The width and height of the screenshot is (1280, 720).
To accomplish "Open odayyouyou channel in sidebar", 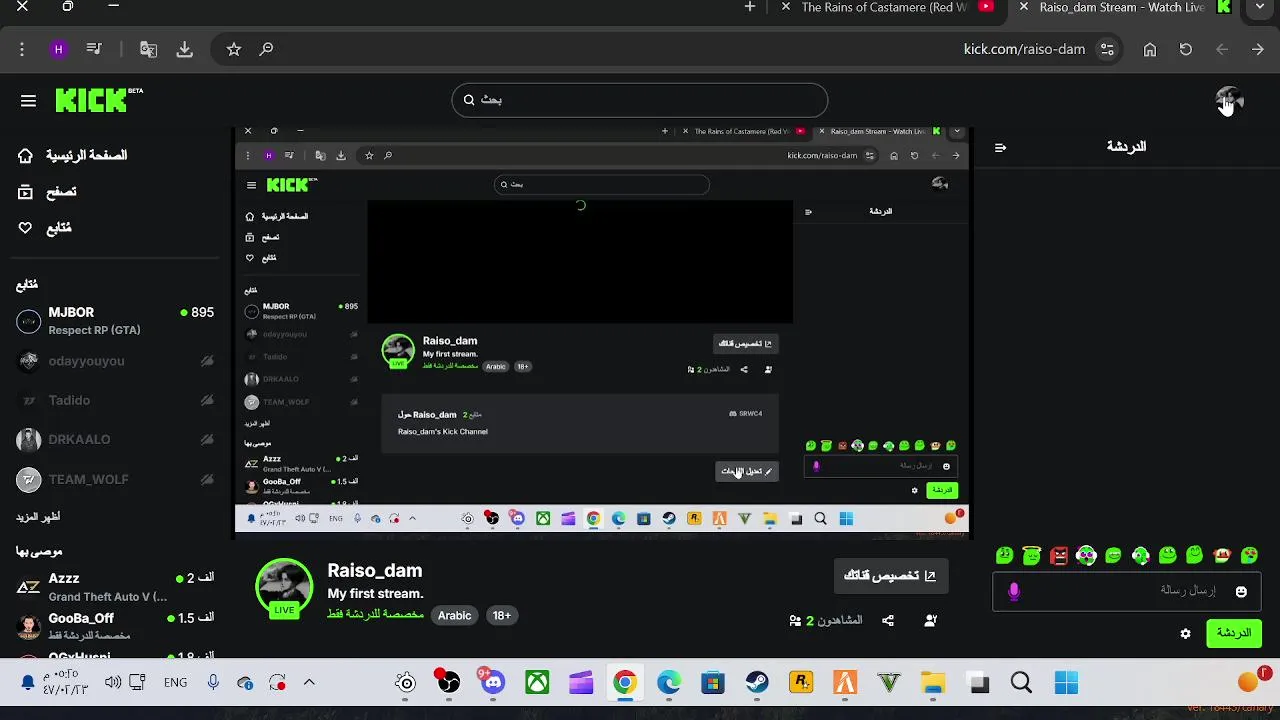I will [116, 361].
